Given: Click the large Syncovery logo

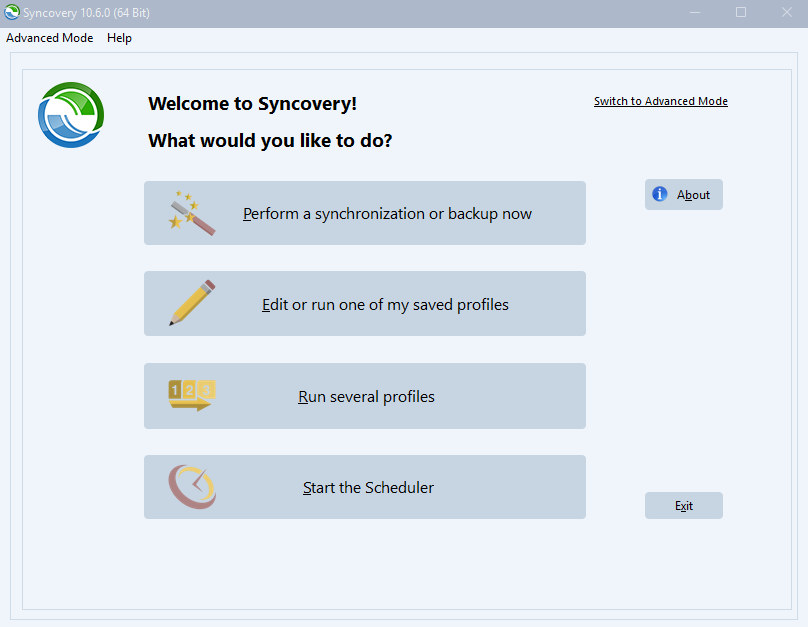Looking at the screenshot, I should point(71,115).
